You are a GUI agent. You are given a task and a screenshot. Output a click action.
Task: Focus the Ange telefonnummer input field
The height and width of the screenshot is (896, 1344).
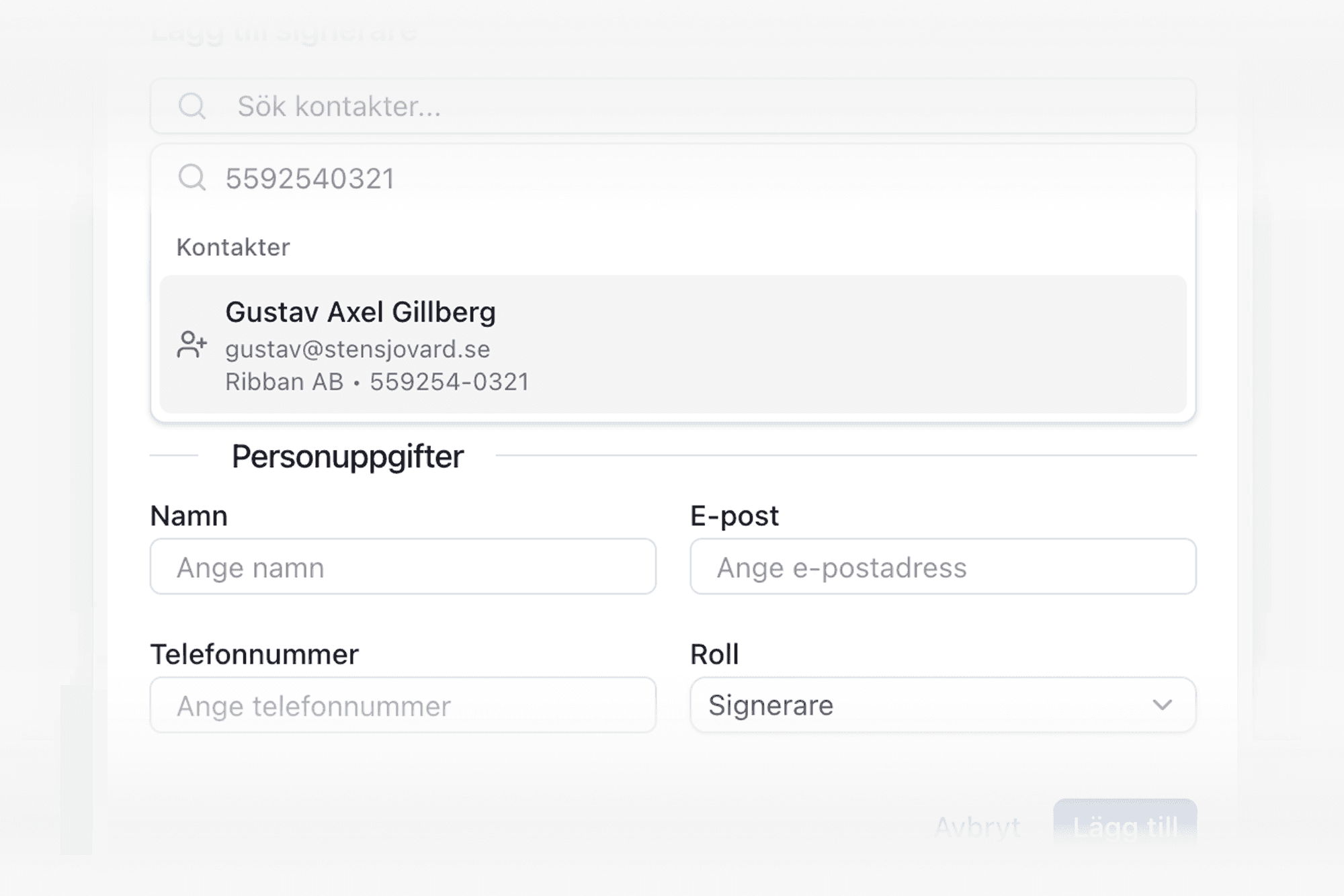tap(403, 705)
